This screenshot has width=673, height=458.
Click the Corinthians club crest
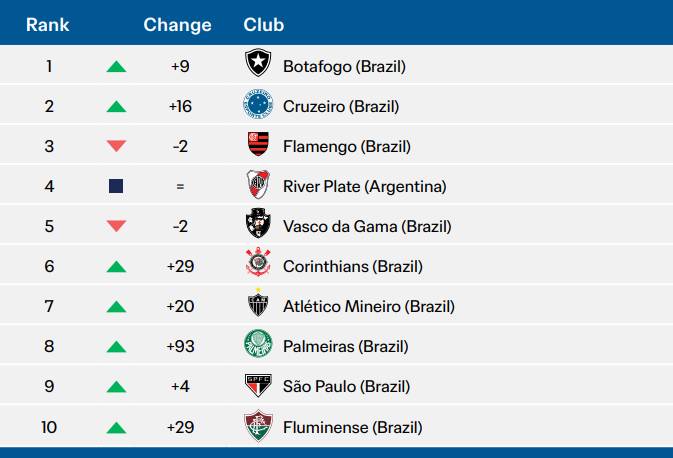click(x=258, y=266)
